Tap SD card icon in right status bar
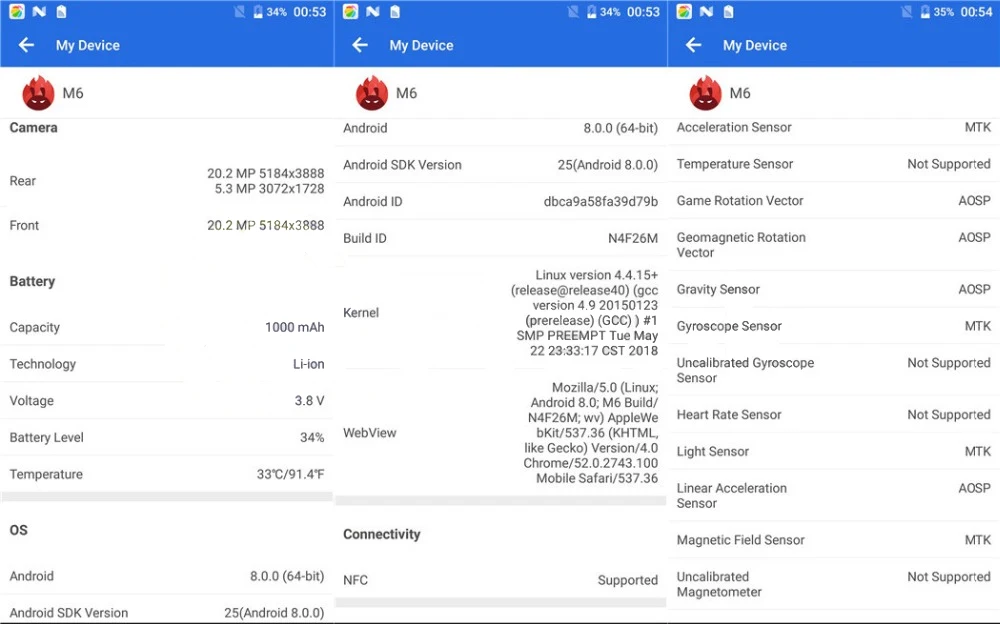 click(x=728, y=11)
